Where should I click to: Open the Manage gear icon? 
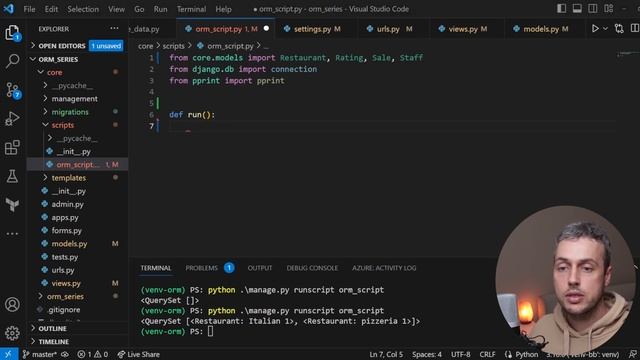point(12,333)
